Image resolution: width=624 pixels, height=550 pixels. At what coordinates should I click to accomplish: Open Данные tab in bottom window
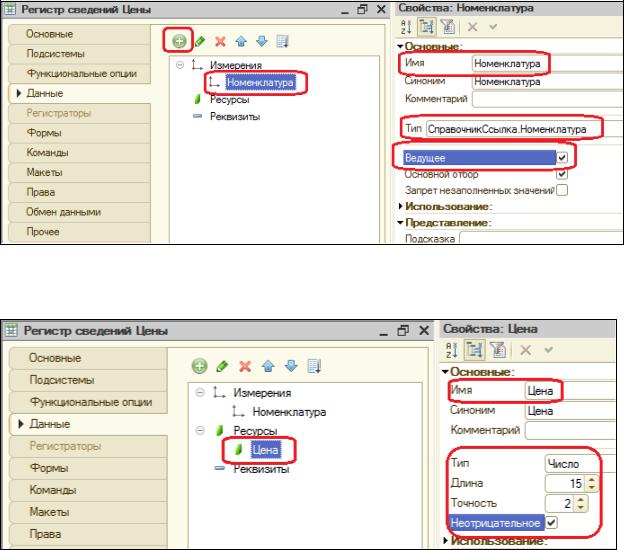tap(88, 424)
